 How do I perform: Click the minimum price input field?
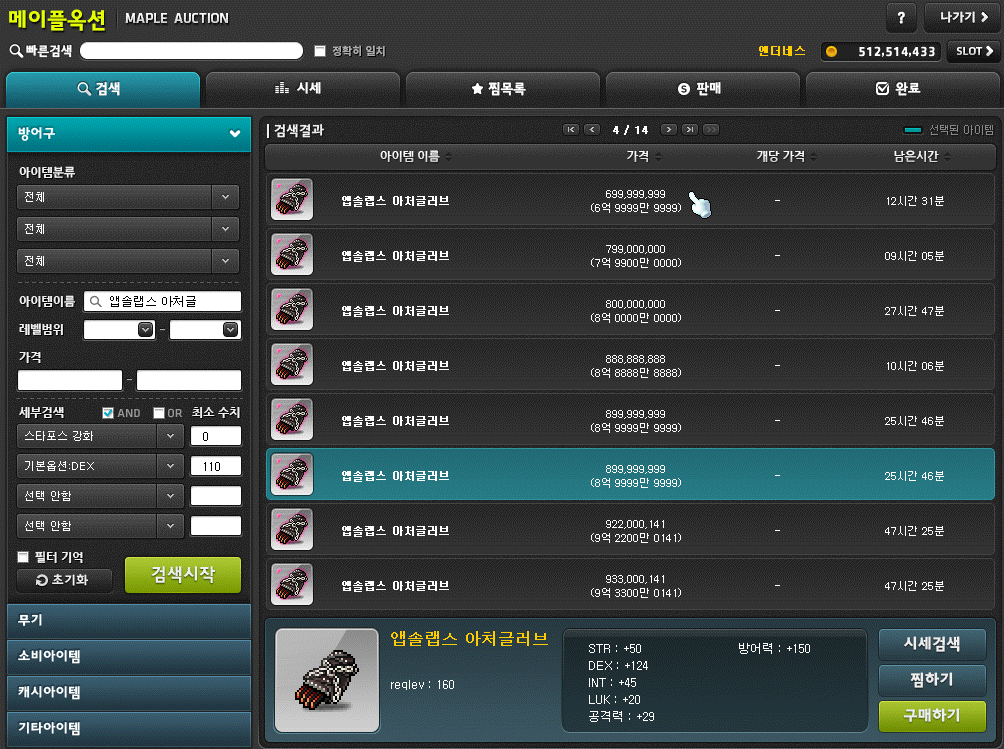(x=70, y=380)
